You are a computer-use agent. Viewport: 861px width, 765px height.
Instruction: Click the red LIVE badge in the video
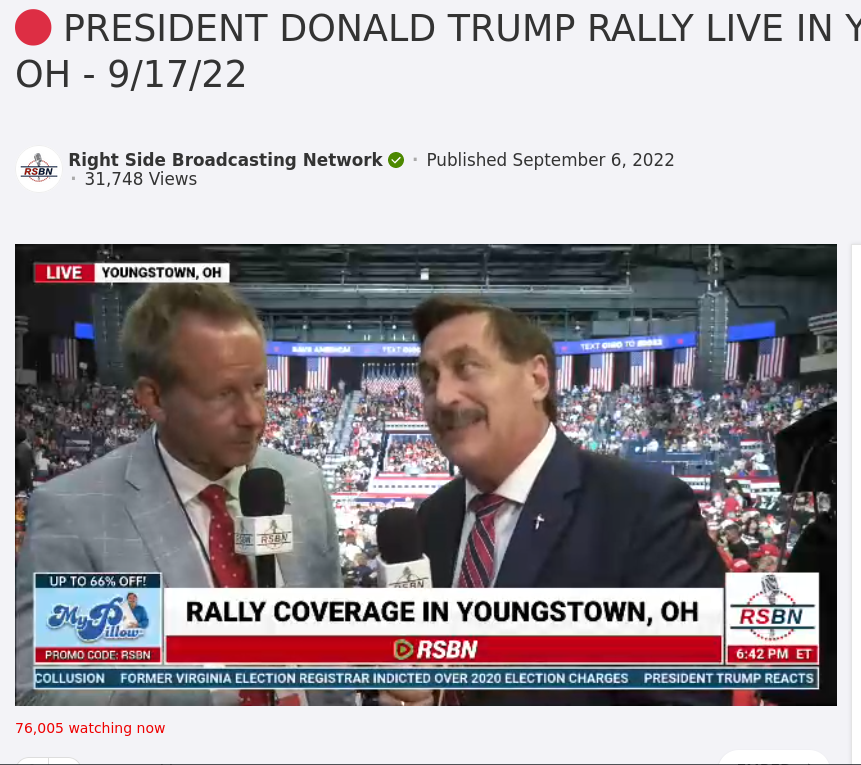64,273
